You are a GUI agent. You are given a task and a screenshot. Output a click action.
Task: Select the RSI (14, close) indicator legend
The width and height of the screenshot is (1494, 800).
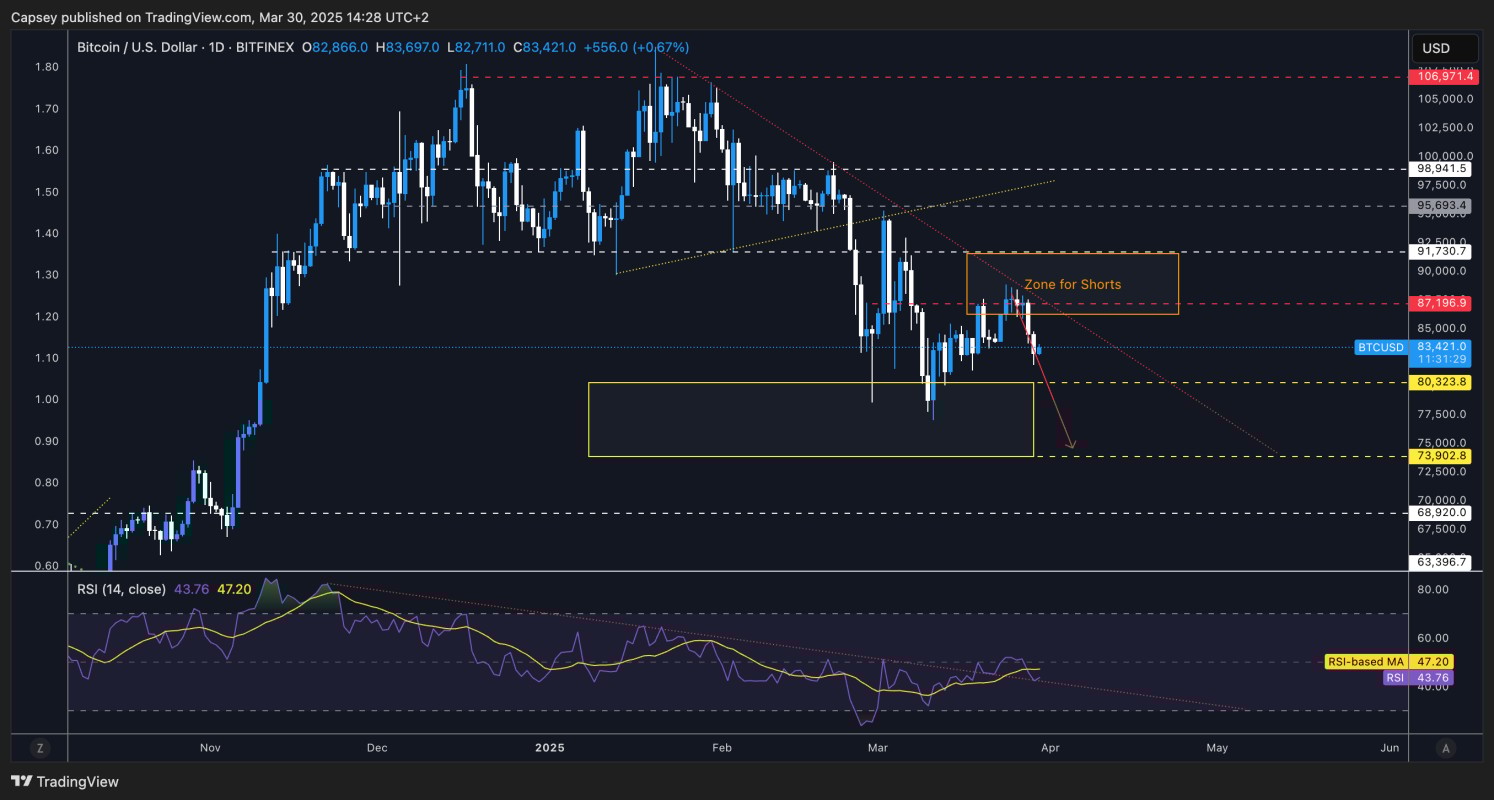tap(121, 589)
